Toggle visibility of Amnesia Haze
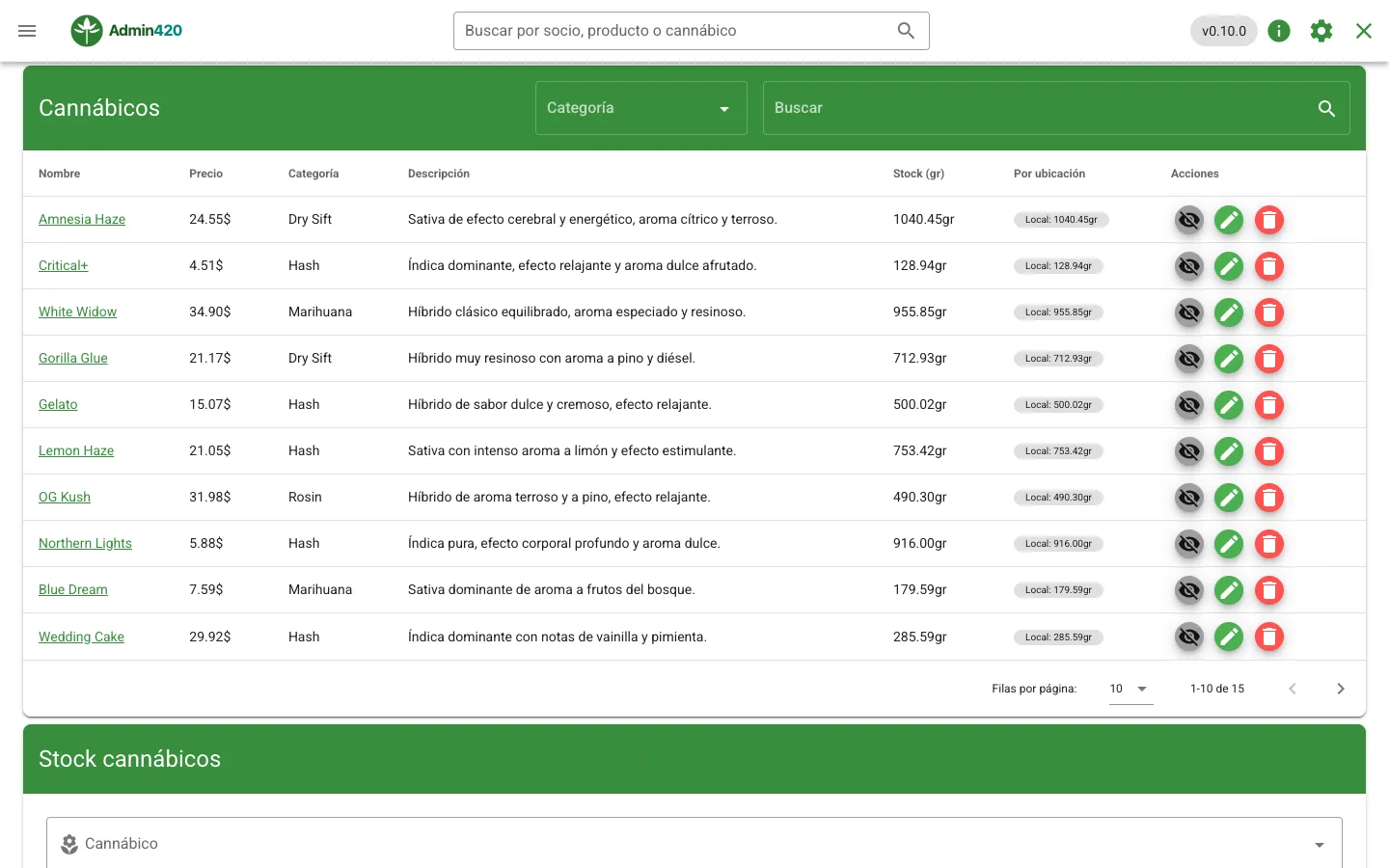Screen dimensions: 1389x868 [1189, 220]
